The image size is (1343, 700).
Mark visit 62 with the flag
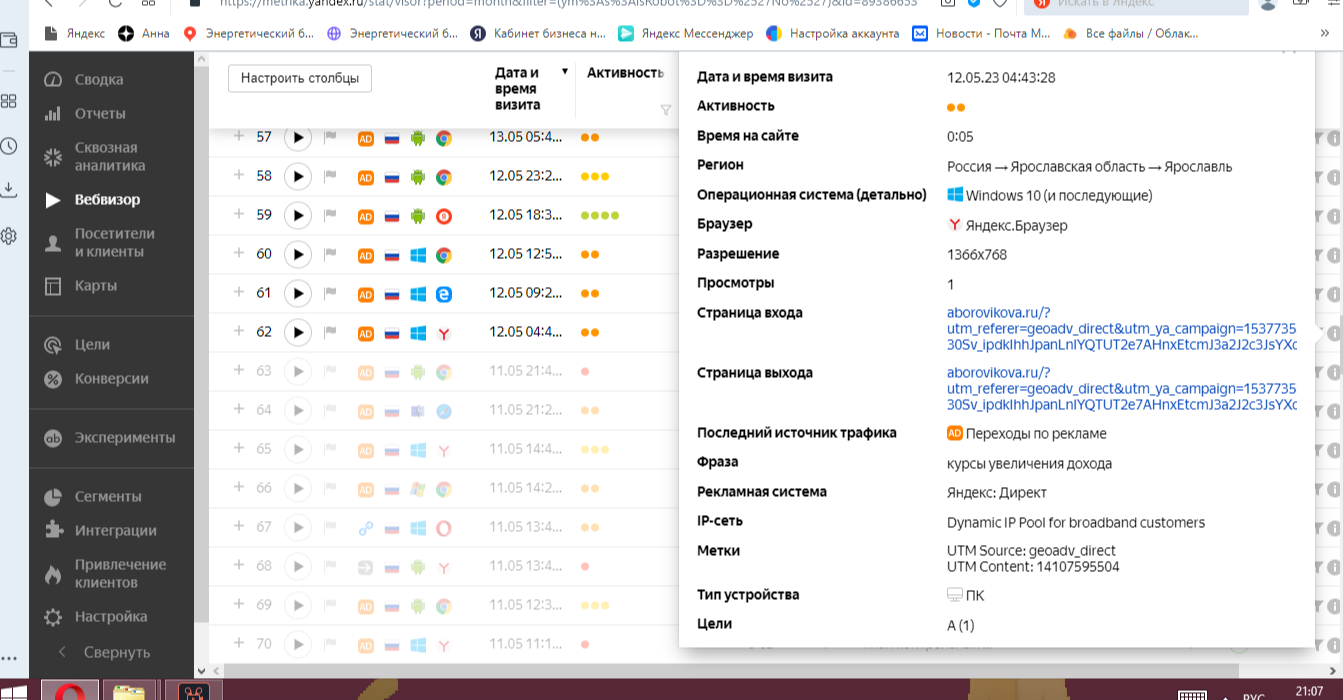coord(330,332)
